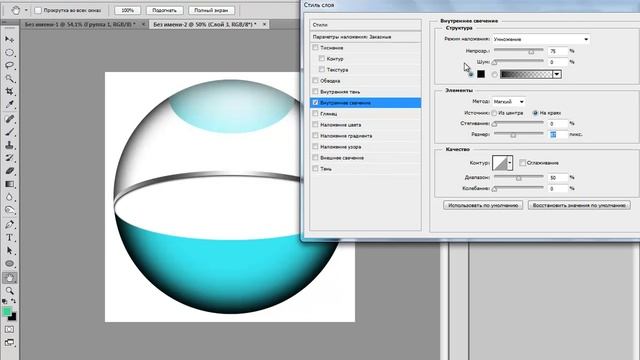Open Параметры наложения options row
Viewport: 640px width, 360px height.
click(x=365, y=37)
